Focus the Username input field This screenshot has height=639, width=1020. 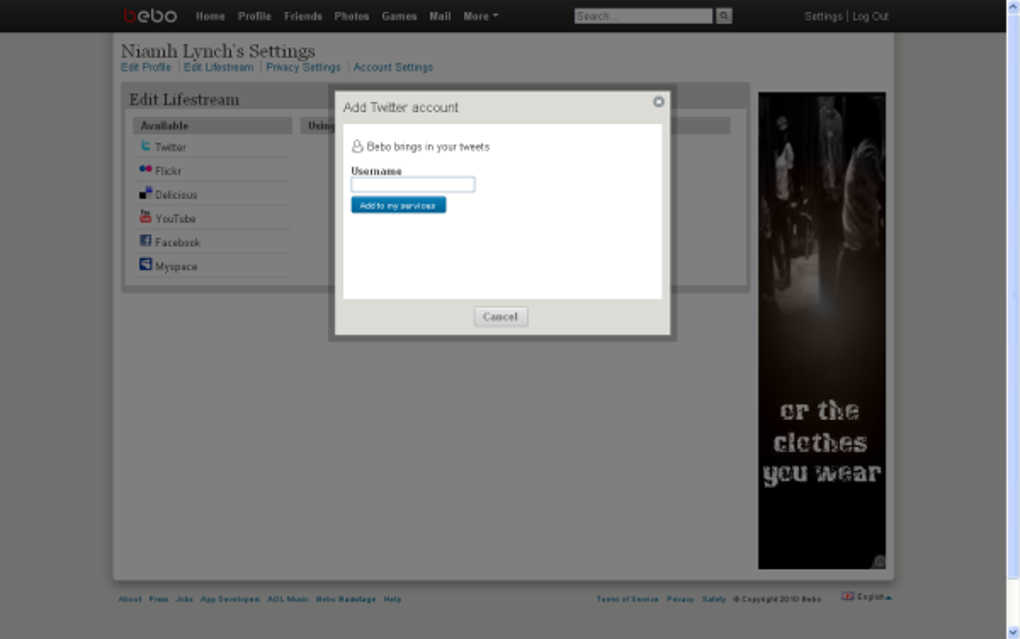point(413,185)
